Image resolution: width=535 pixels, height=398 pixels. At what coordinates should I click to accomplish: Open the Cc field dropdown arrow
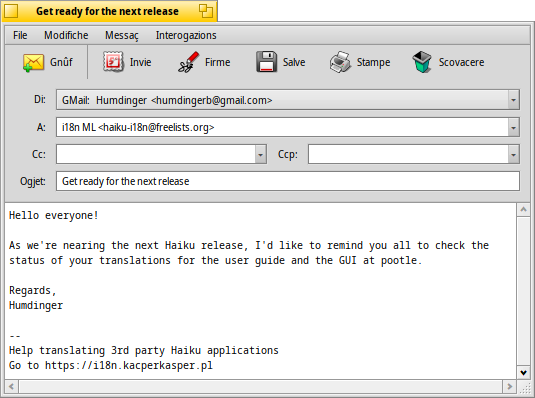(x=260, y=155)
